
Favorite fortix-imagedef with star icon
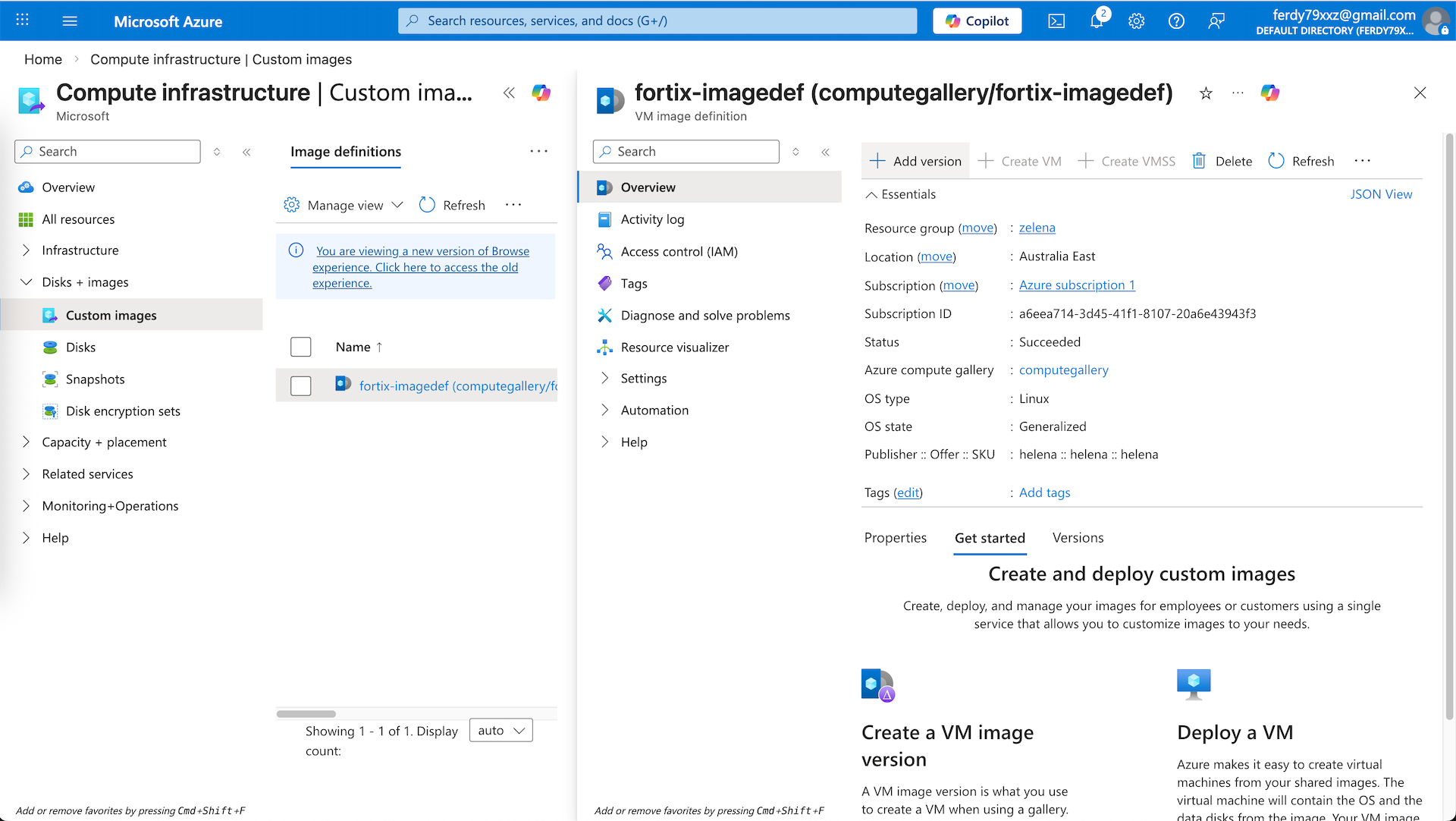tap(1206, 93)
